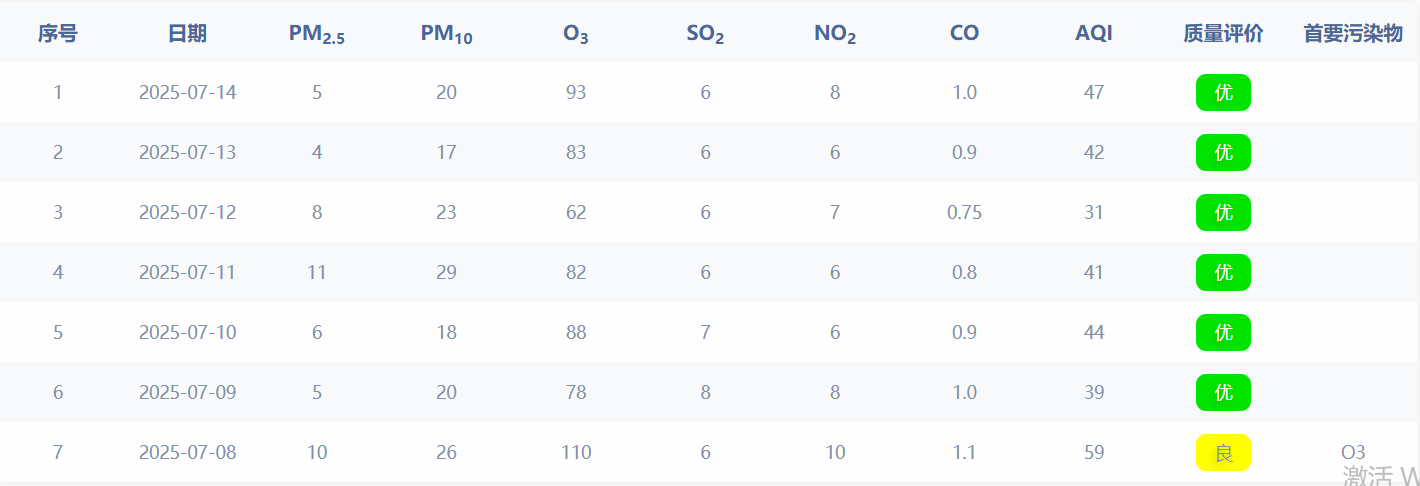Select the CO value 0.75
The image size is (1420, 486).
coord(964,212)
